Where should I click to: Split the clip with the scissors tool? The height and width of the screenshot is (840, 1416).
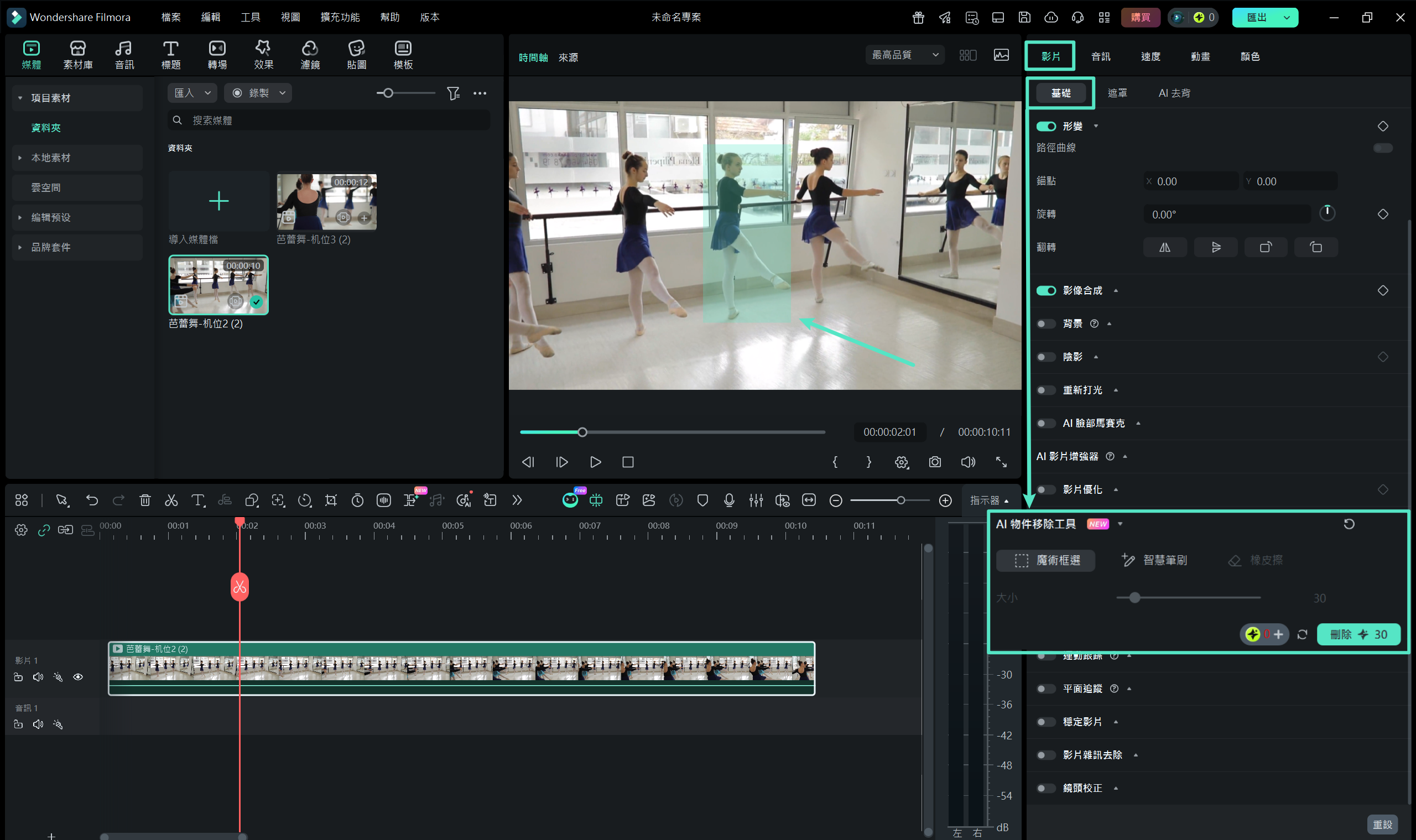click(x=171, y=500)
